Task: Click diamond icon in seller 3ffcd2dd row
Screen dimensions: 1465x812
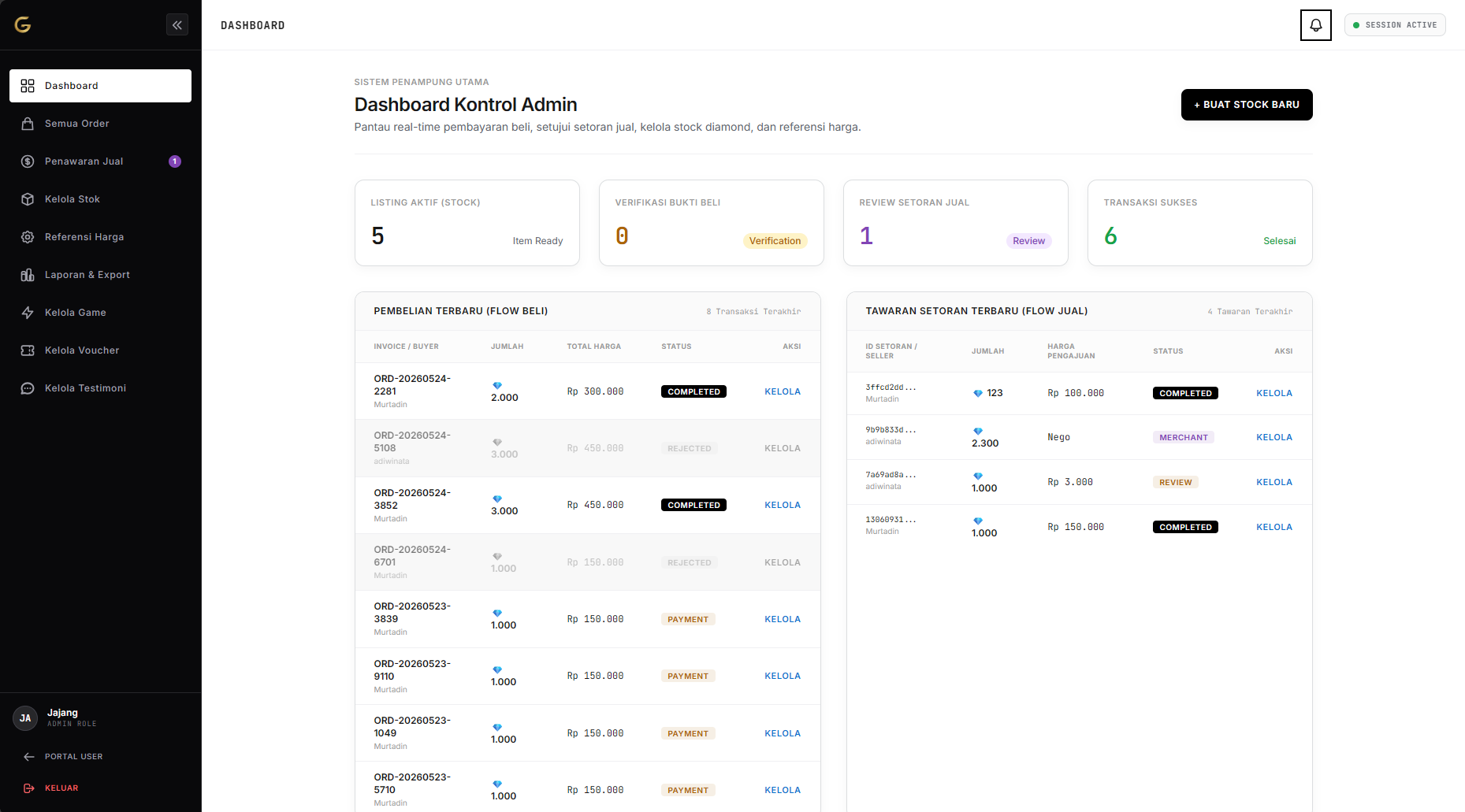Action: coord(978,393)
